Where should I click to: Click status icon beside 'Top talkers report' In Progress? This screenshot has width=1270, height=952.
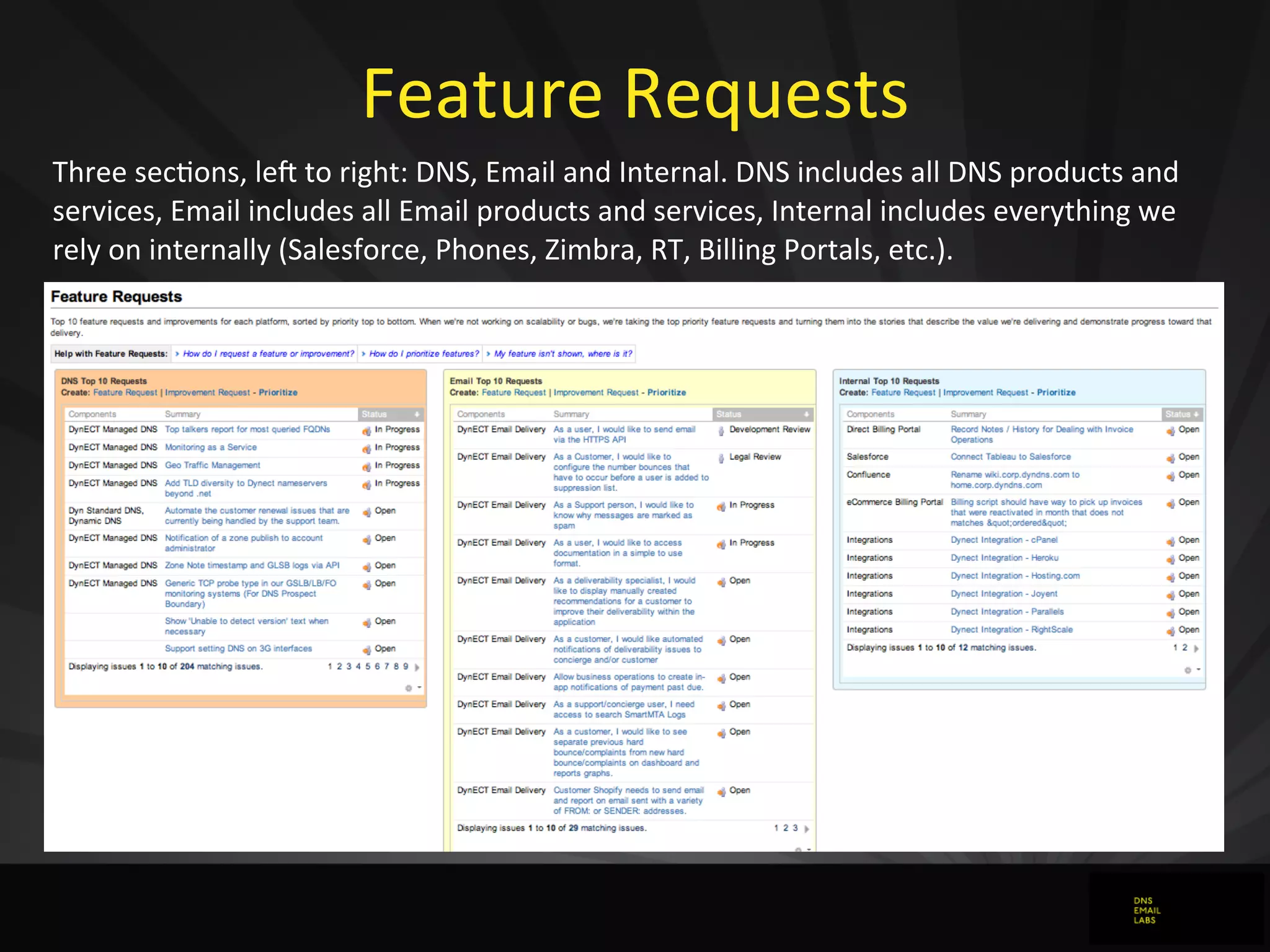click(x=366, y=431)
